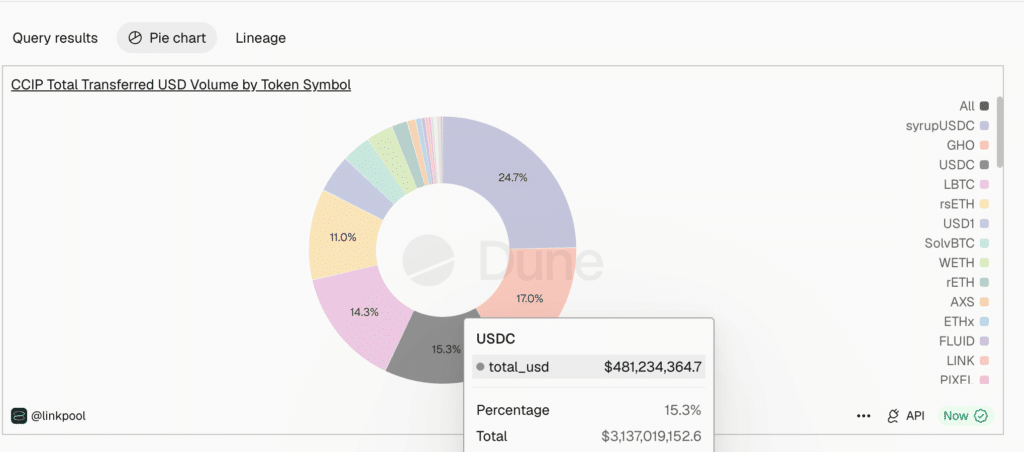The height and width of the screenshot is (452, 1024).
Task: Click the API button
Action: coord(906,415)
